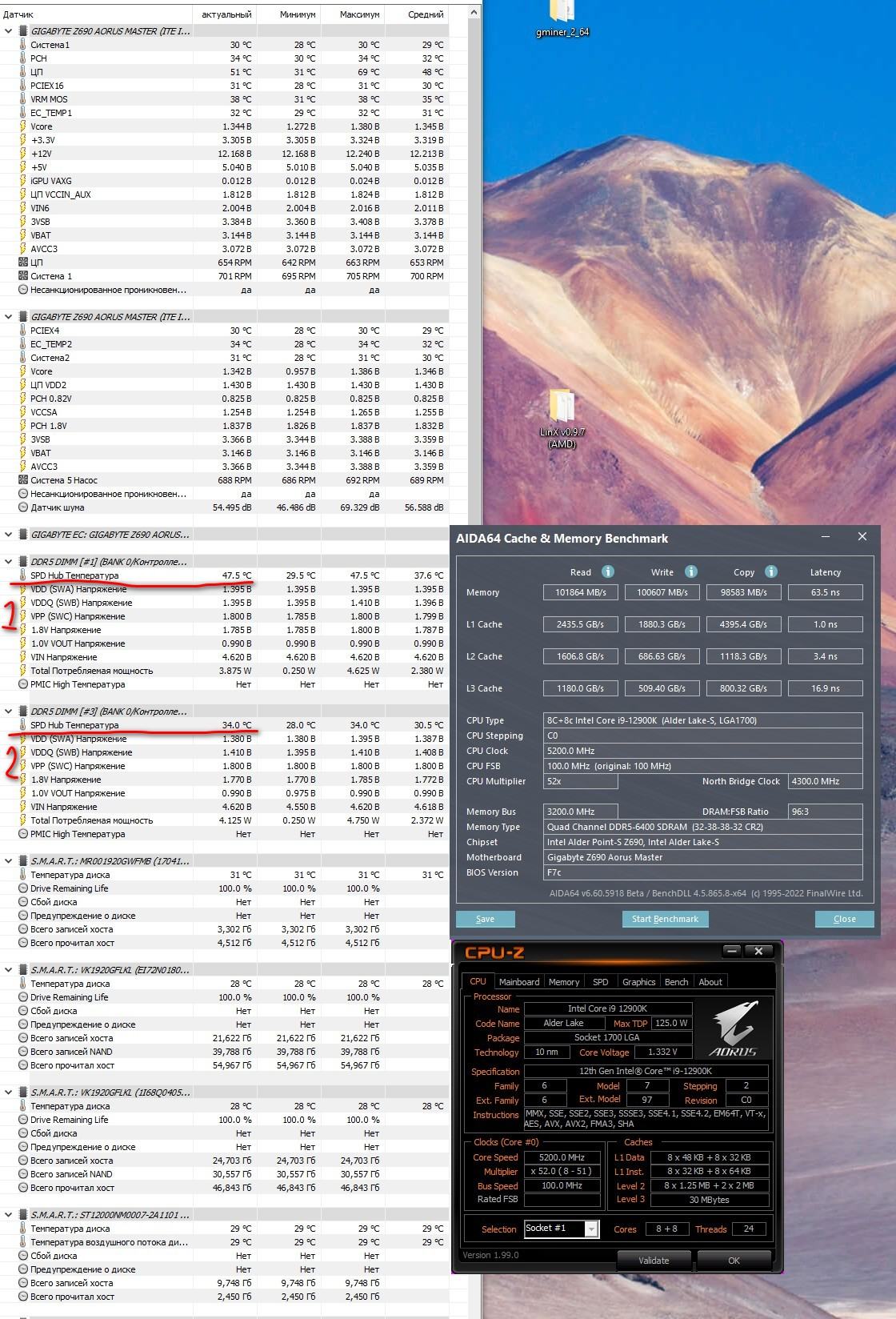Switch to the CPU tab in CPU-Z
The width and height of the screenshot is (896, 1319).
pyautogui.click(x=478, y=981)
